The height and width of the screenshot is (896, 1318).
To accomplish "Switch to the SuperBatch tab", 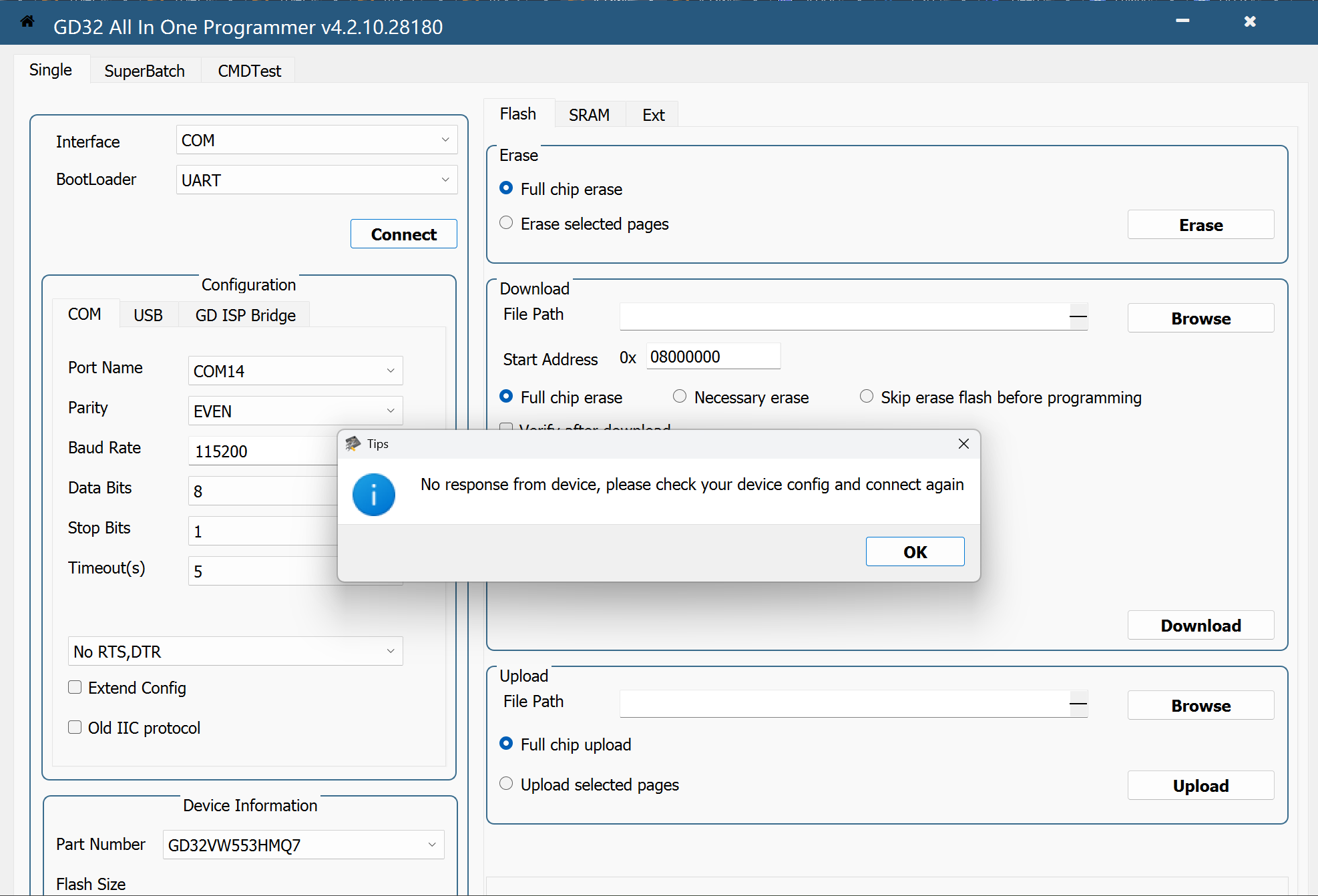I will [144, 71].
